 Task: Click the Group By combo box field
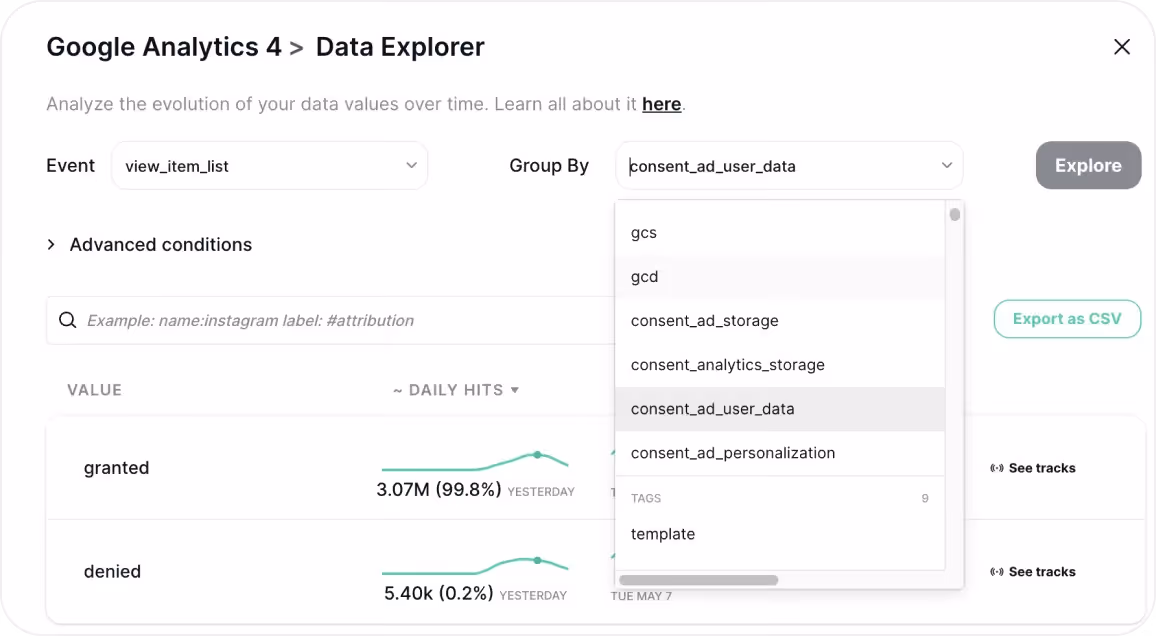point(789,166)
